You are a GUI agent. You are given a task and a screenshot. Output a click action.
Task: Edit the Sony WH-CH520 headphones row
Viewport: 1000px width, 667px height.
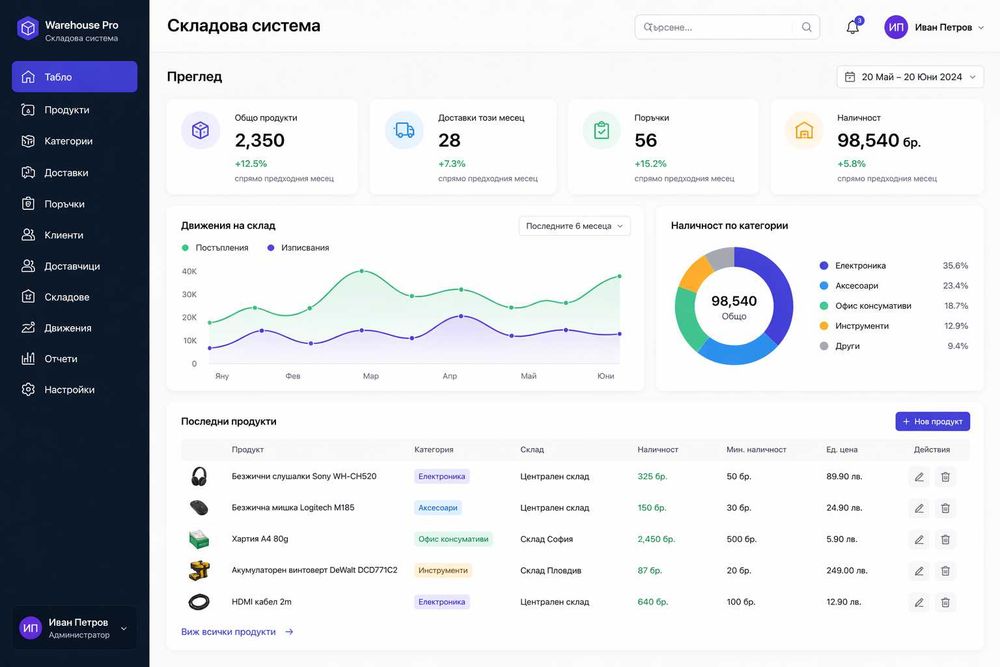919,477
